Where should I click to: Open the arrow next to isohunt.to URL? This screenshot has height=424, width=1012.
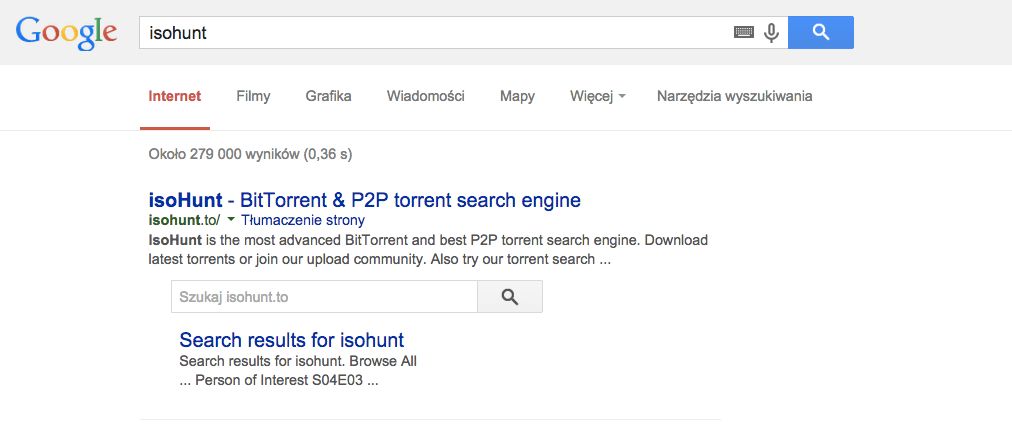pos(231,220)
